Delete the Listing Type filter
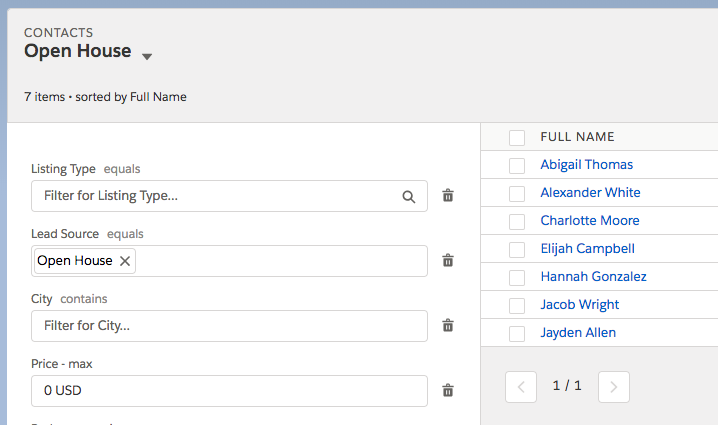The width and height of the screenshot is (718, 425). [448, 196]
